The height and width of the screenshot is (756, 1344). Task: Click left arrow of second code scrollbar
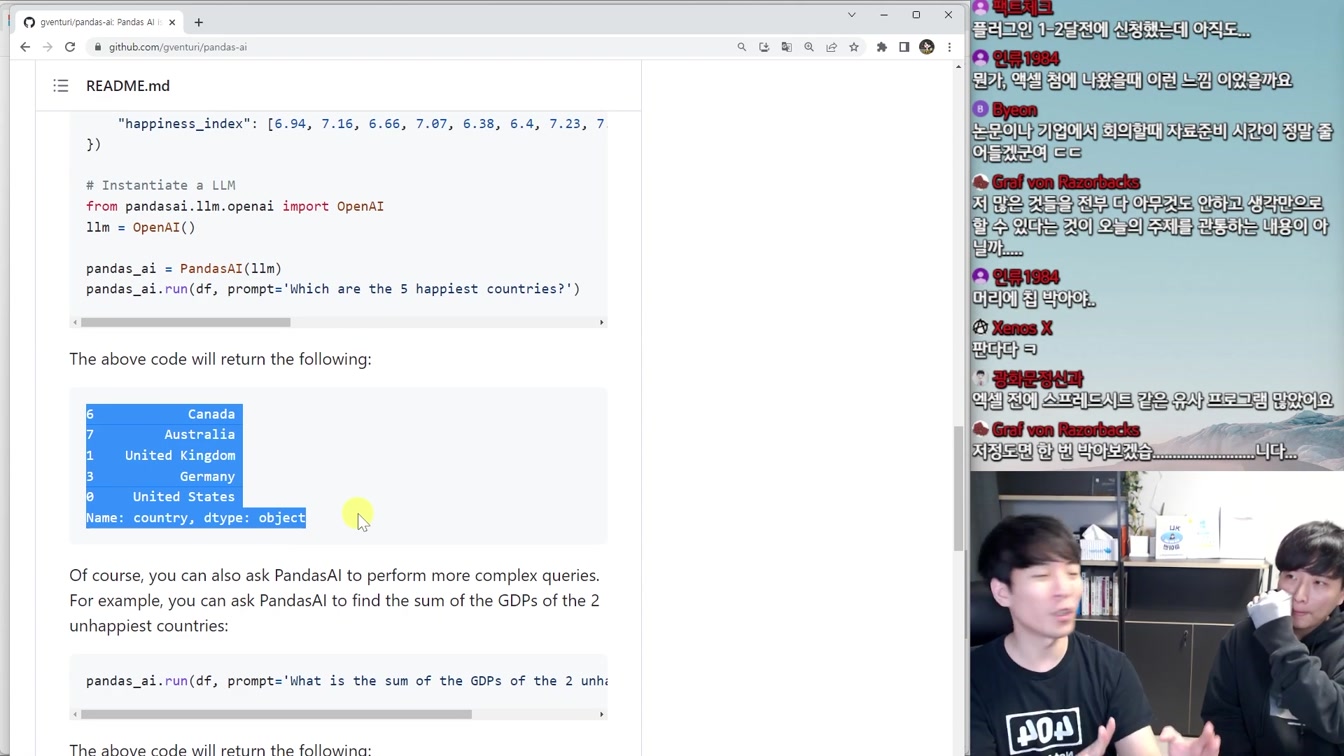[x=75, y=714]
